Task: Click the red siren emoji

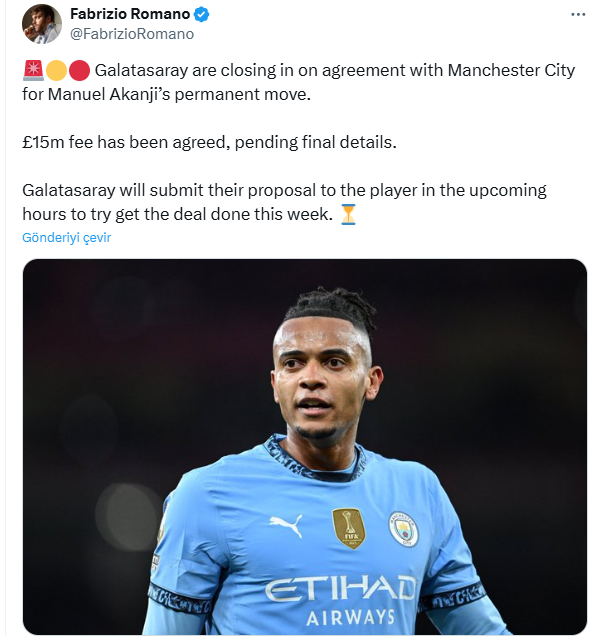Action: [32, 72]
